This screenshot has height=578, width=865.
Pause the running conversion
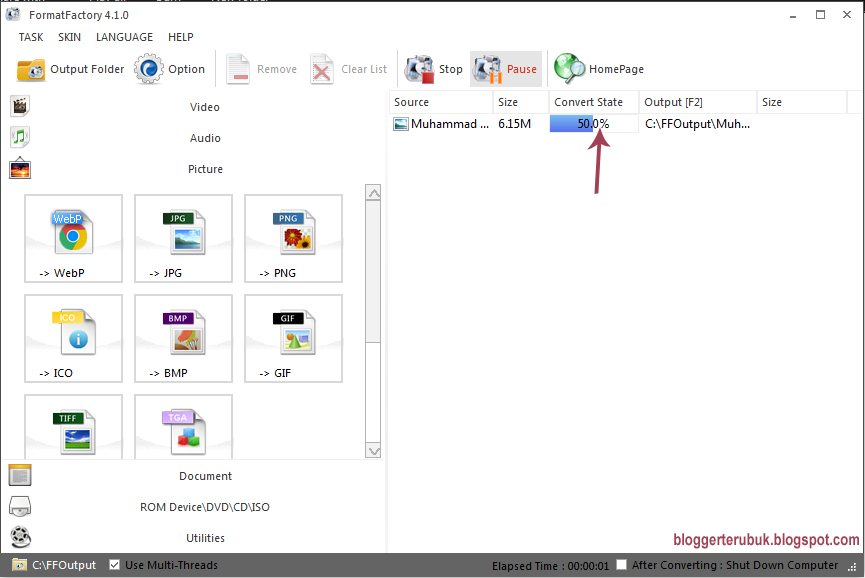click(506, 69)
